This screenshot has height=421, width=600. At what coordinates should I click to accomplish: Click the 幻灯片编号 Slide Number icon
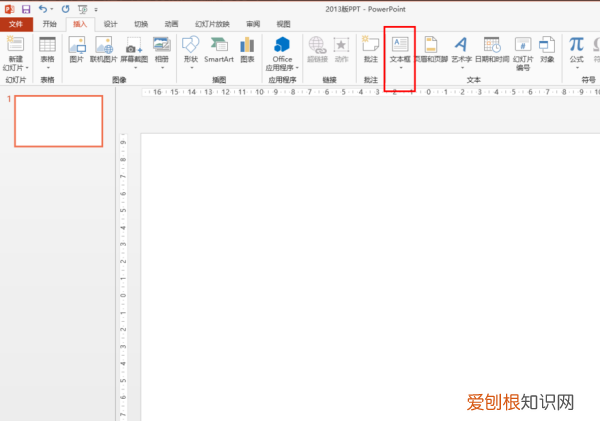pyautogui.click(x=523, y=44)
